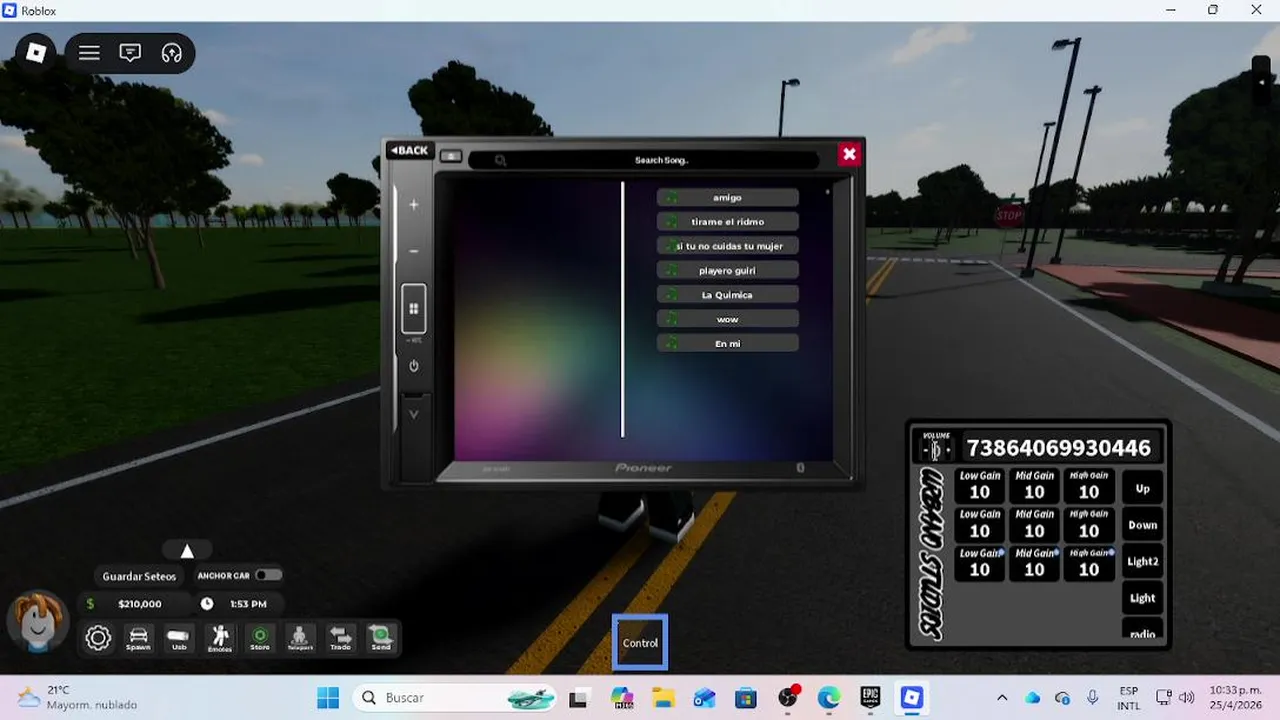Click the song list scrollbar thumb
The height and width of the screenshot is (720, 1280).
point(827,191)
